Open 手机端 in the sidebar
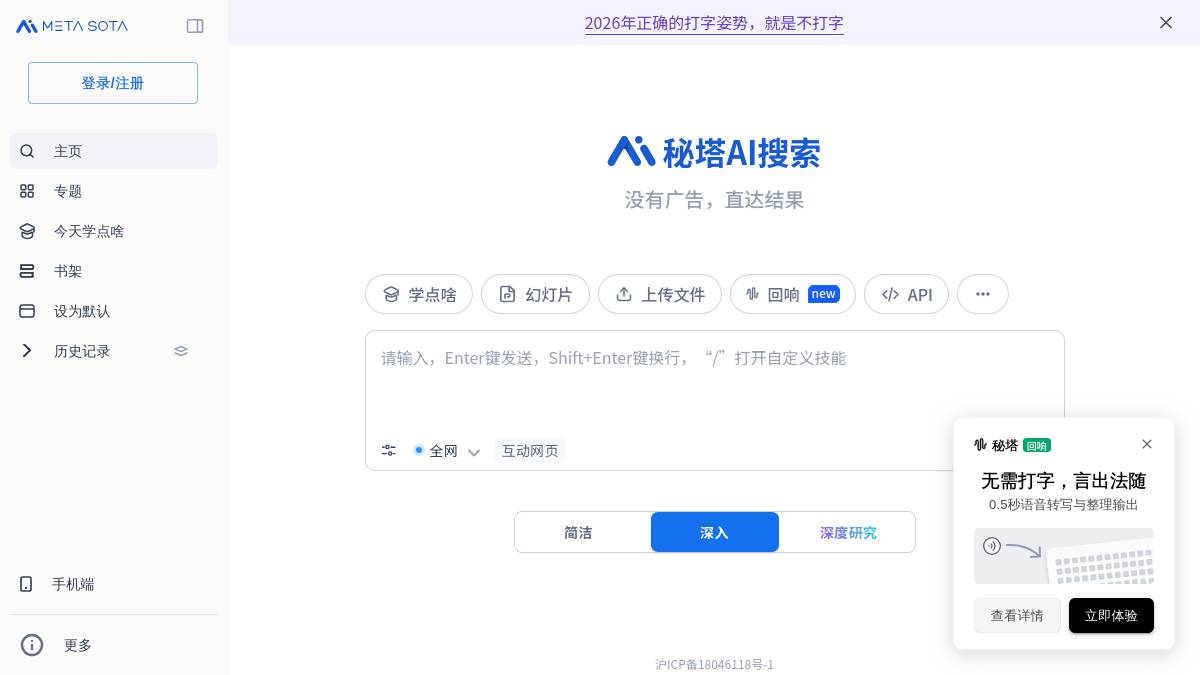The image size is (1200, 675). (114, 584)
